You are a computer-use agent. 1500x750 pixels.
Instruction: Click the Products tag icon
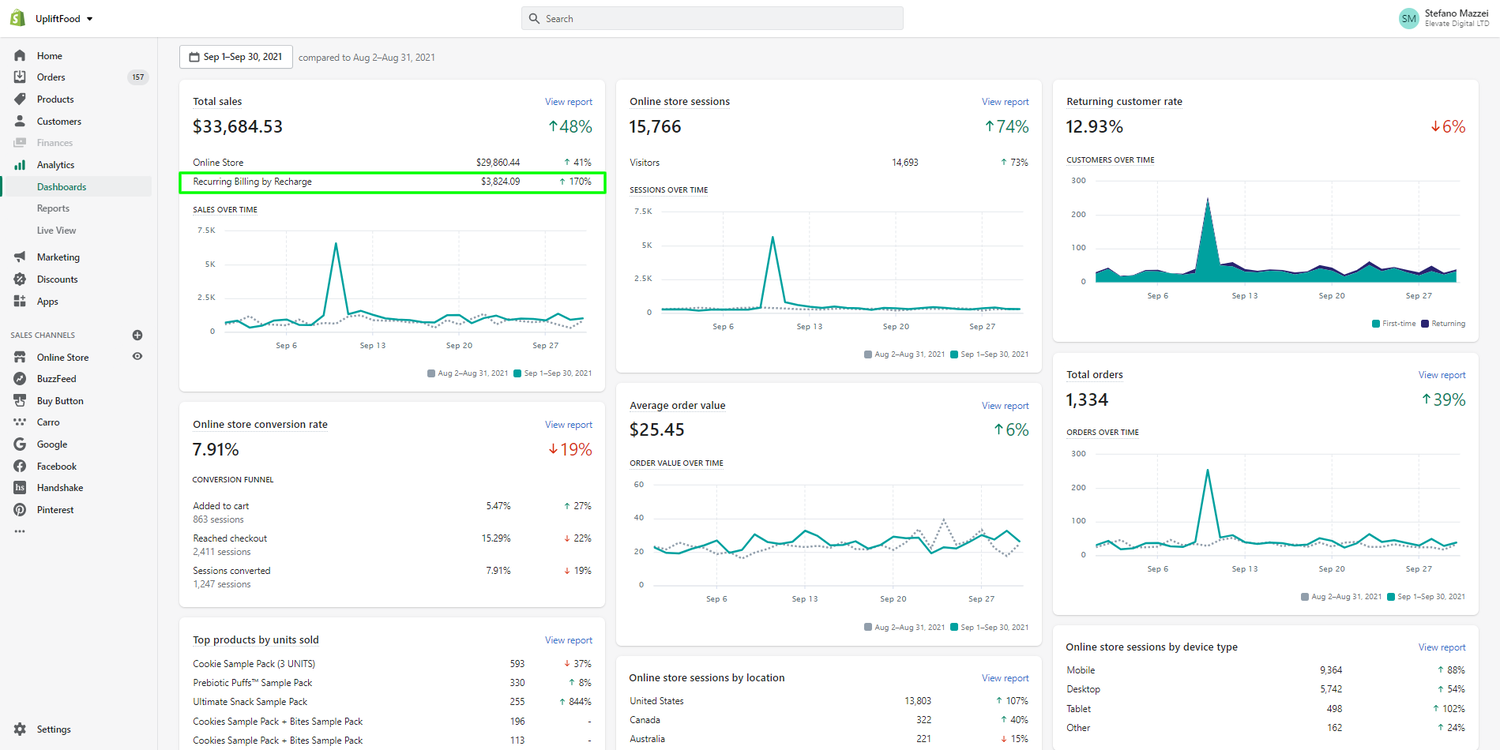(x=20, y=99)
